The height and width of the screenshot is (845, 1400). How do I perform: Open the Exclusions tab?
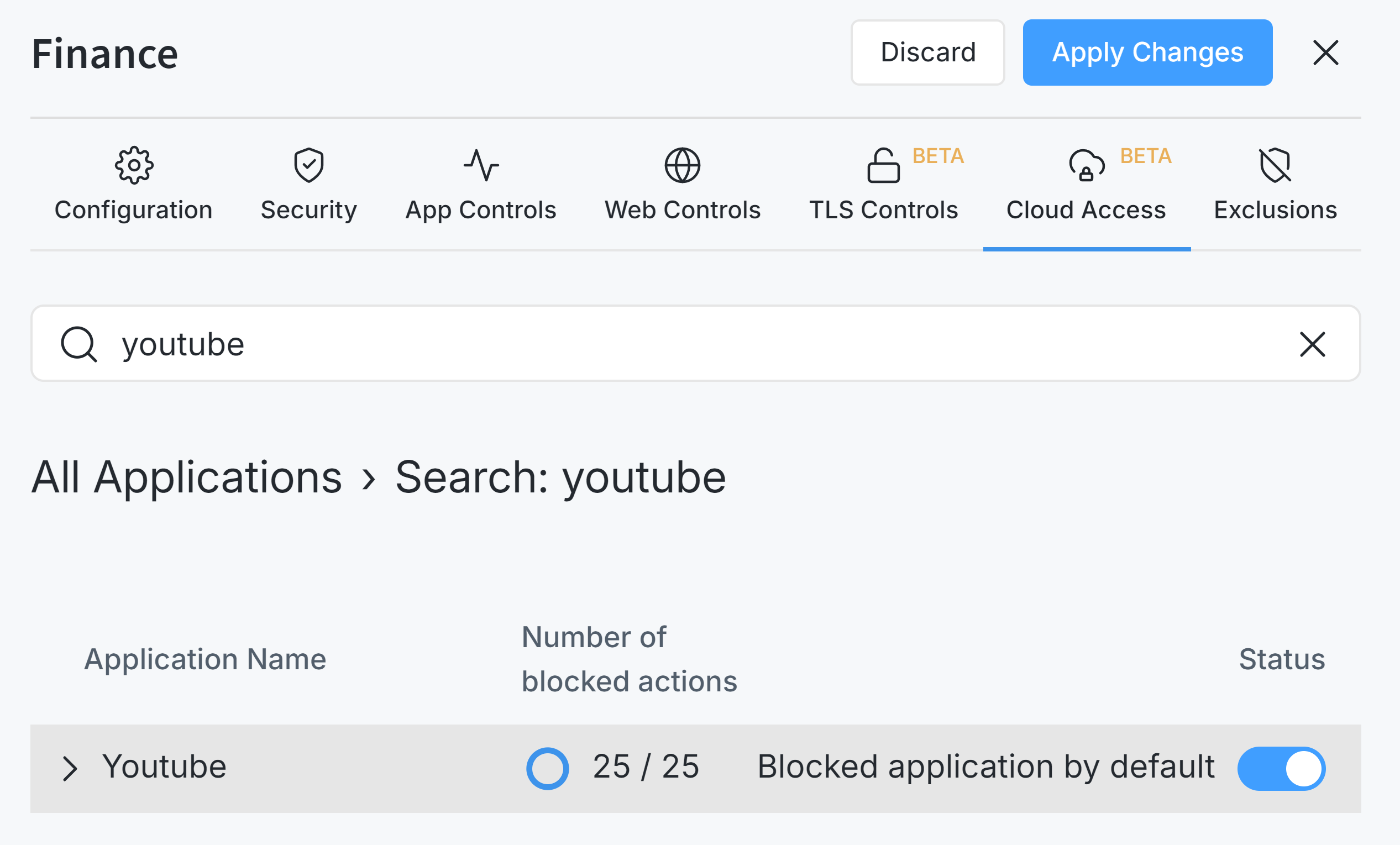(x=1276, y=185)
